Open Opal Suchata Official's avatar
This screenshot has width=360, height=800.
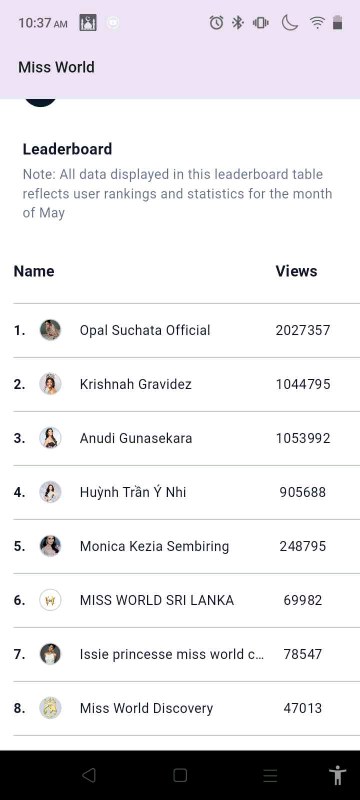(x=50, y=330)
